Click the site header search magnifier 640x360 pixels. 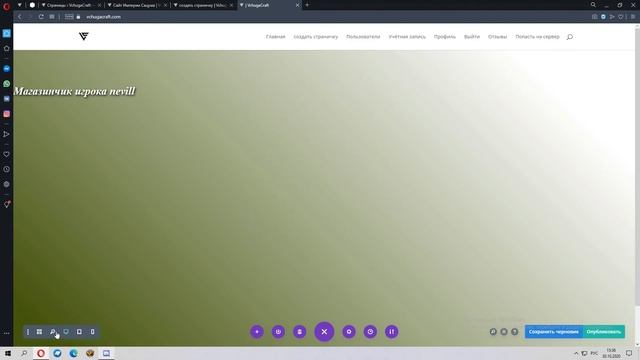click(x=570, y=37)
